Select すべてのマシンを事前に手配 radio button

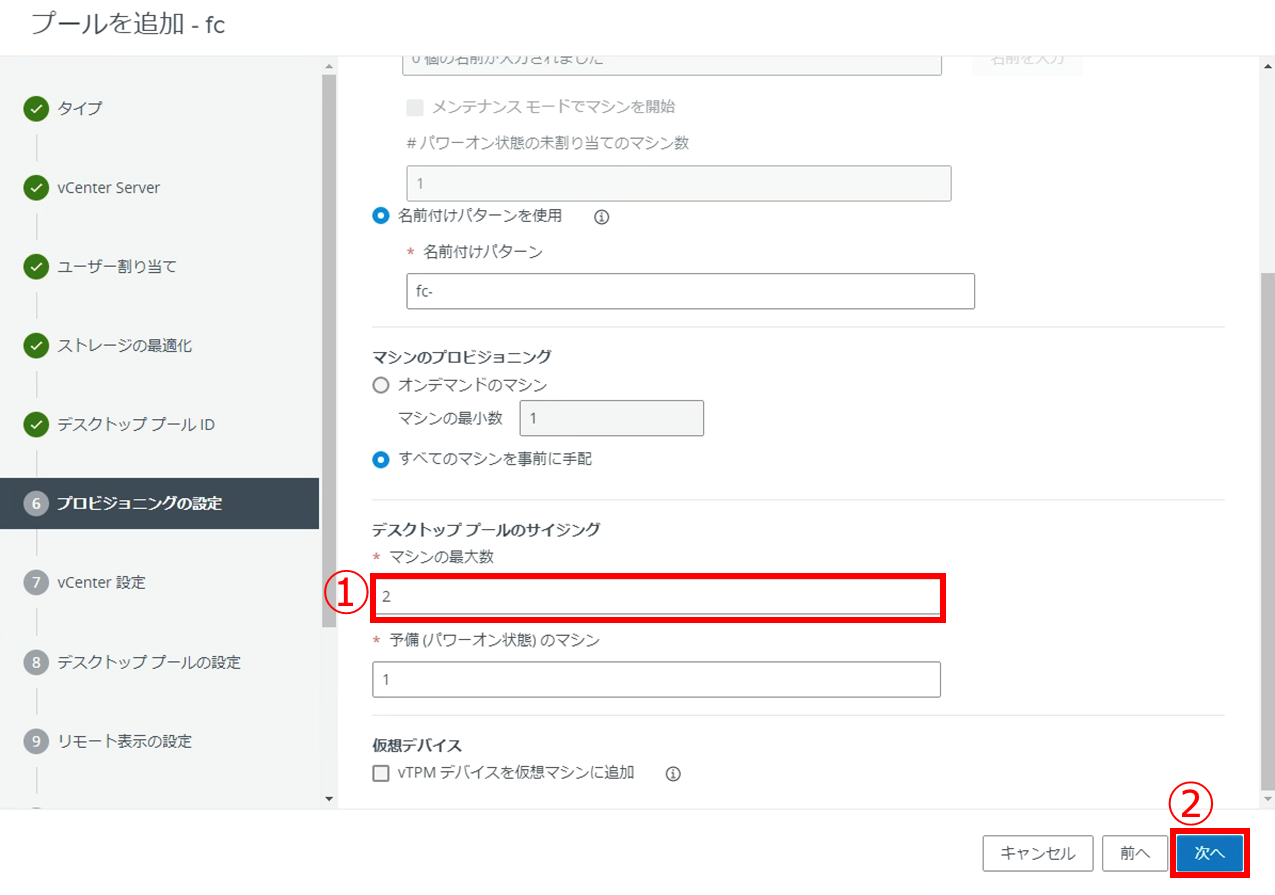pos(380,460)
